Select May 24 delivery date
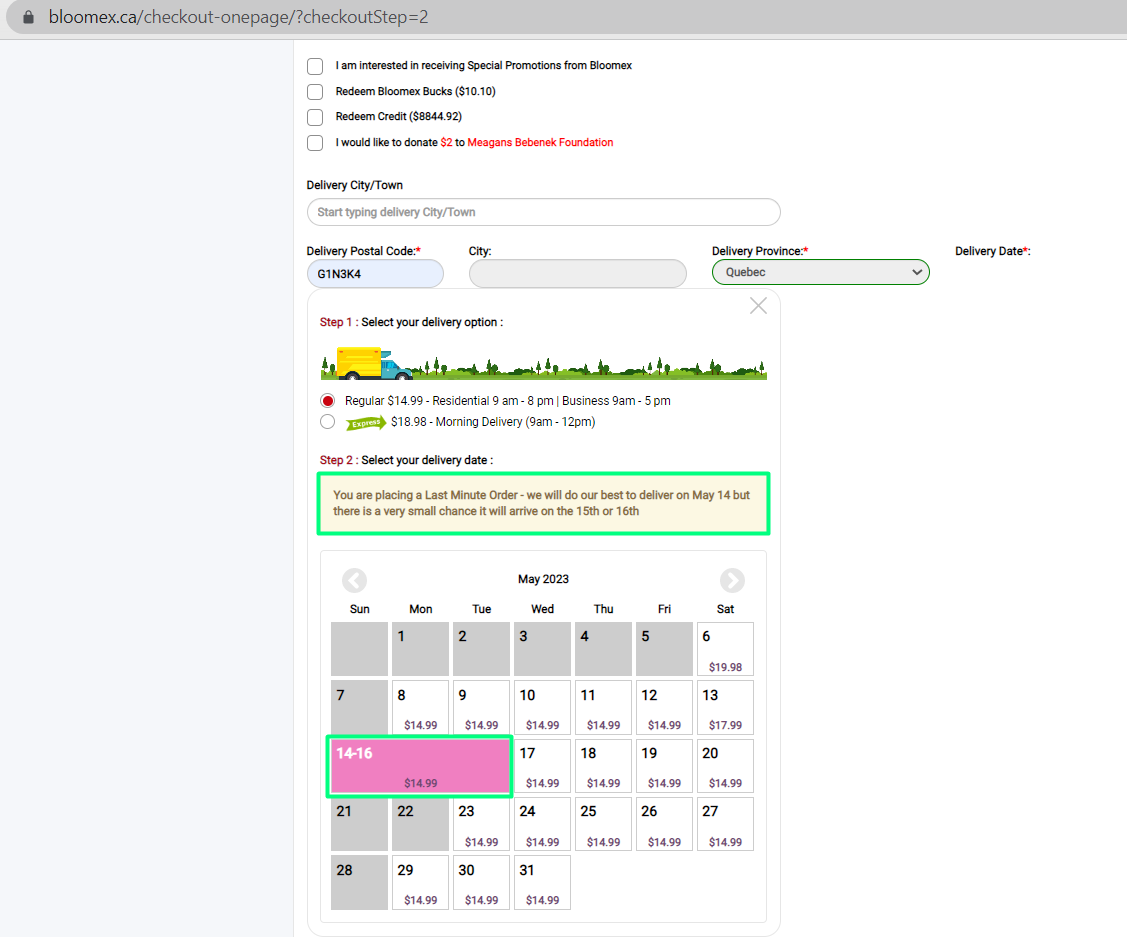Viewport: 1127px width, 937px height. pyautogui.click(x=543, y=824)
